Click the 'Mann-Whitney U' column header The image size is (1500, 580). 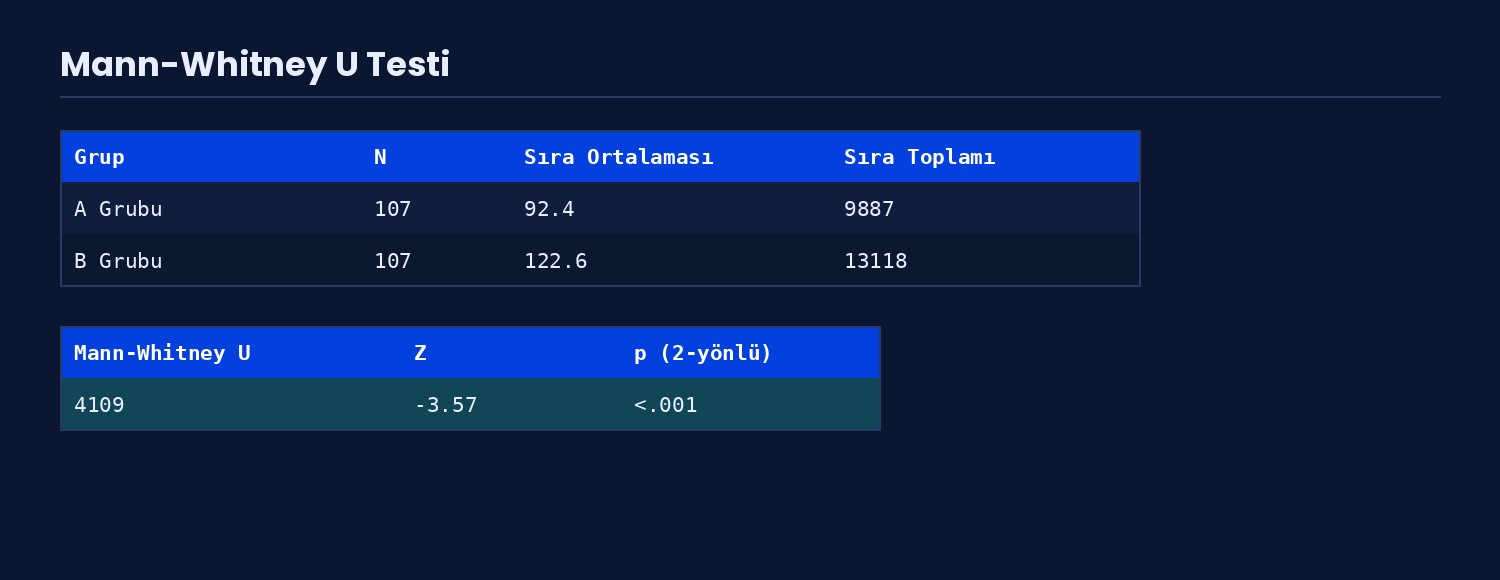pyautogui.click(x=162, y=353)
